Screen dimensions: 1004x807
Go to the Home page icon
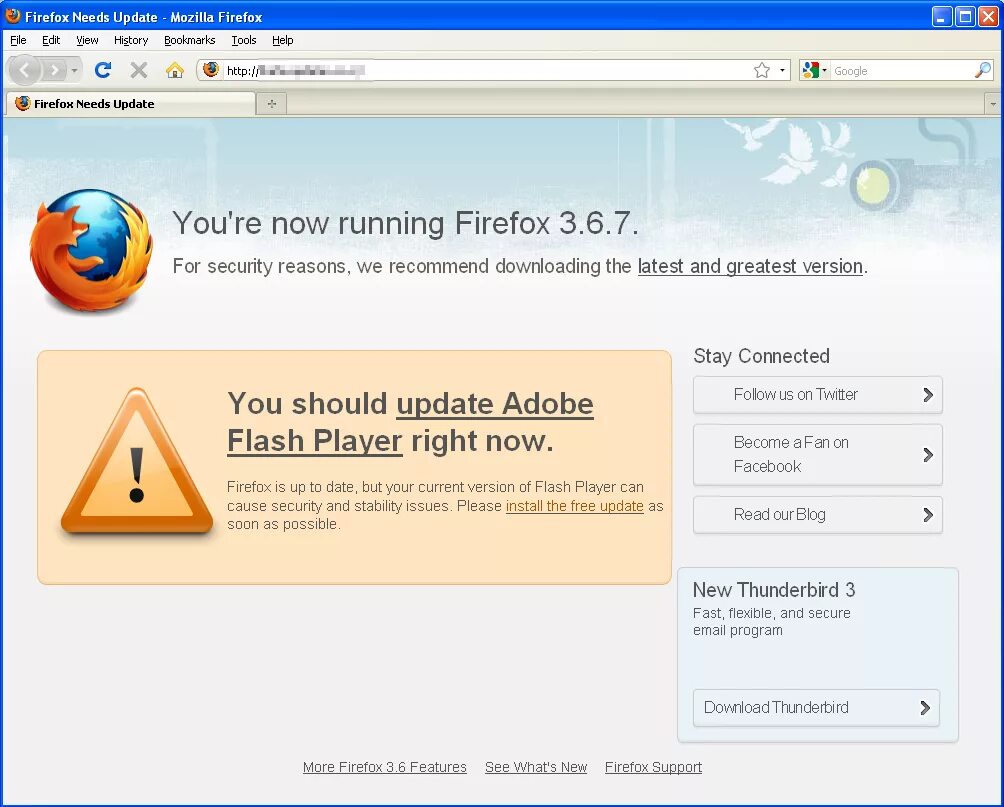click(x=174, y=70)
